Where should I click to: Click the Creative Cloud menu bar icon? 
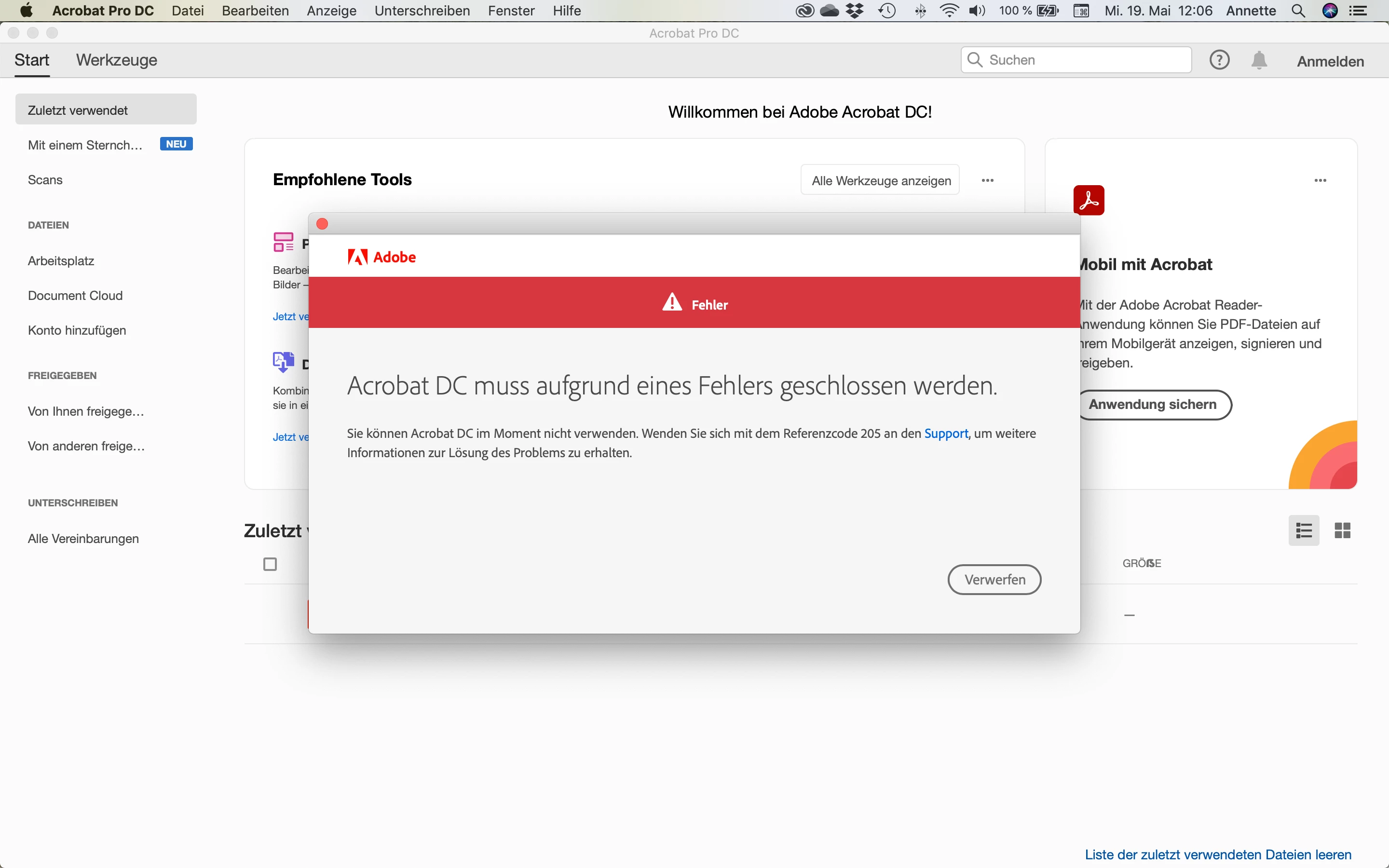pyautogui.click(x=804, y=10)
